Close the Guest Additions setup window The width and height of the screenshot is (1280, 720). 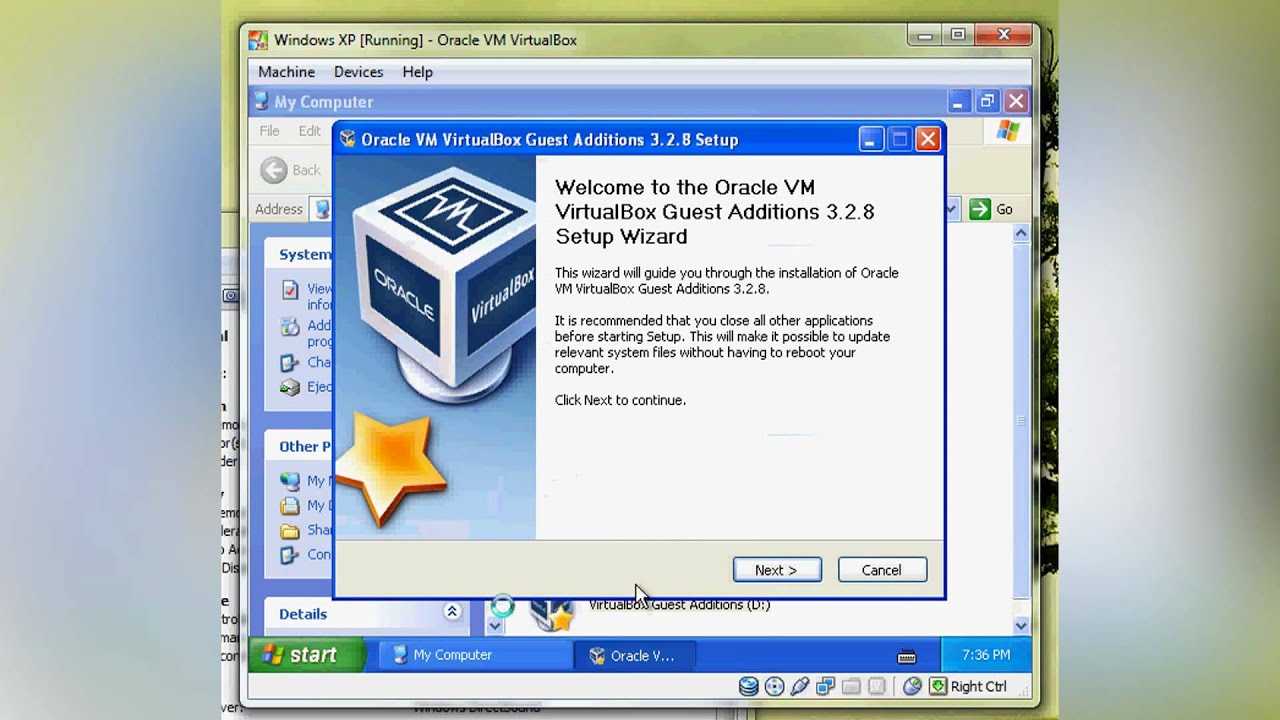point(928,140)
